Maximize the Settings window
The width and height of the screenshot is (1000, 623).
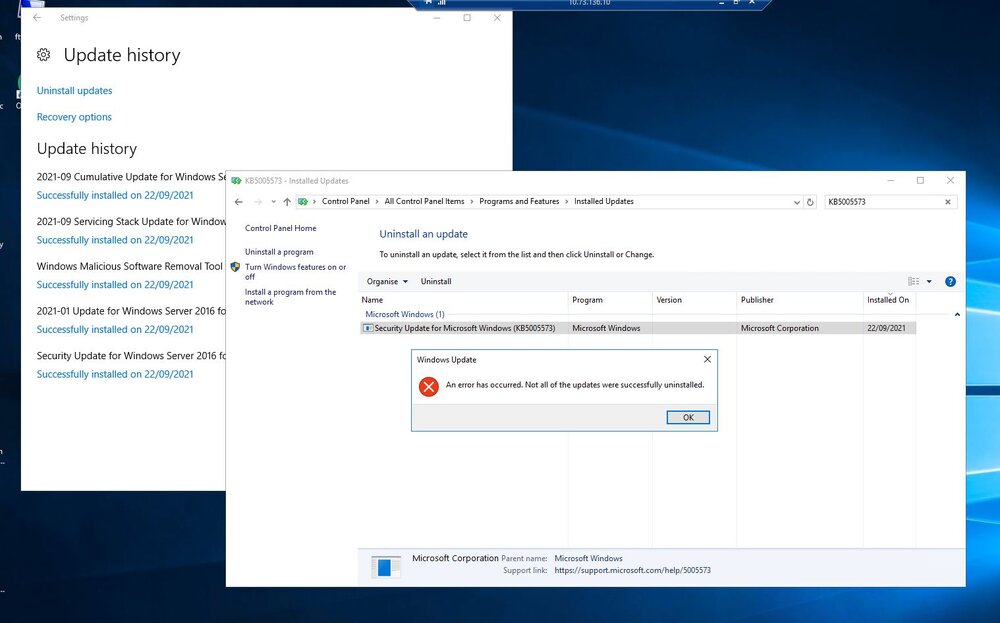coord(467,18)
